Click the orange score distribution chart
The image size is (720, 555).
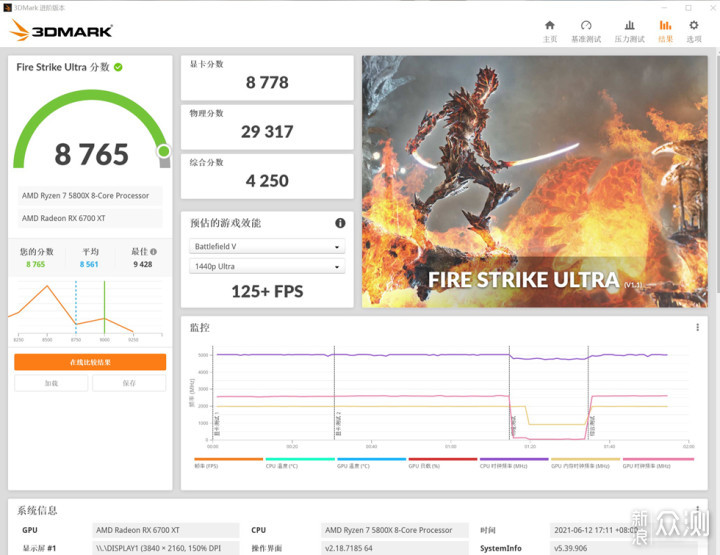[86, 310]
